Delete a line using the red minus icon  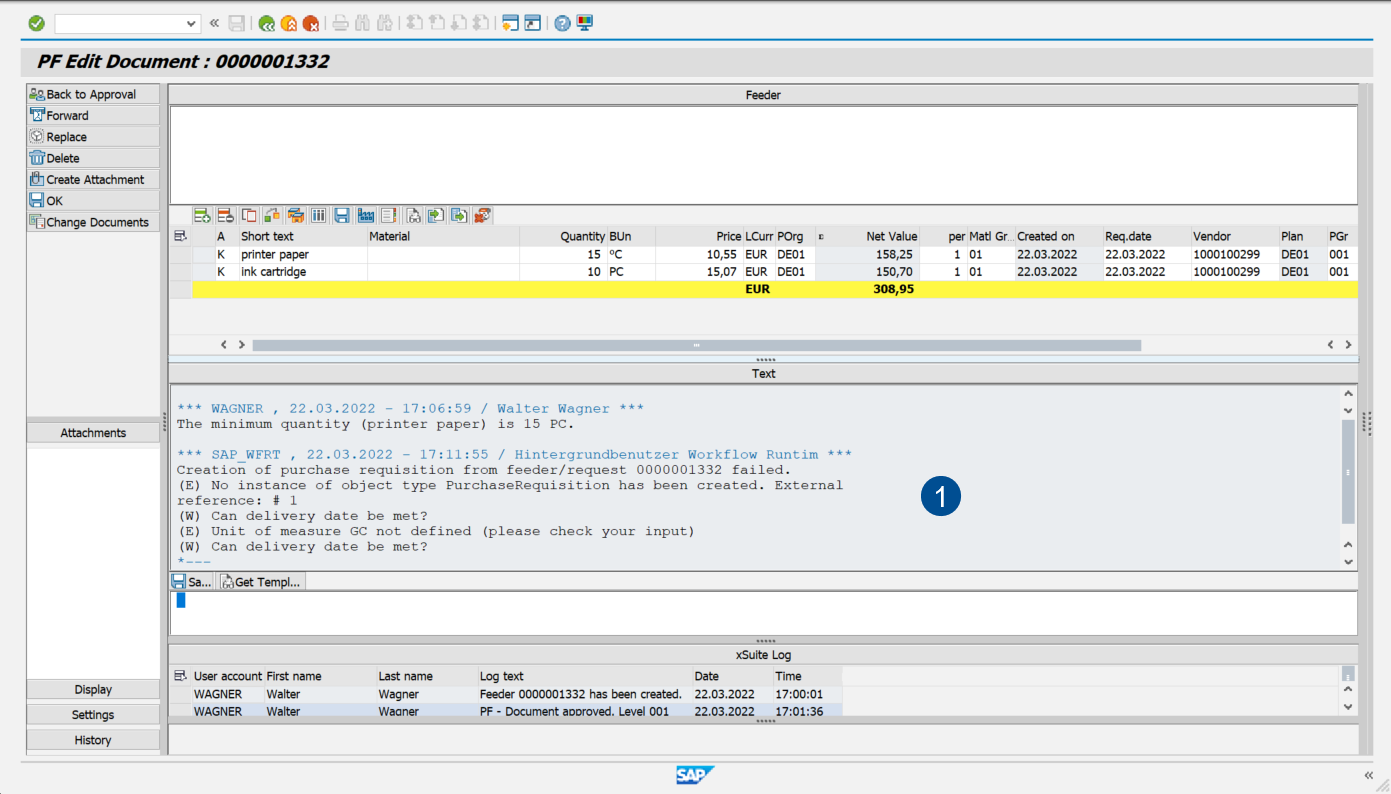pos(225,214)
